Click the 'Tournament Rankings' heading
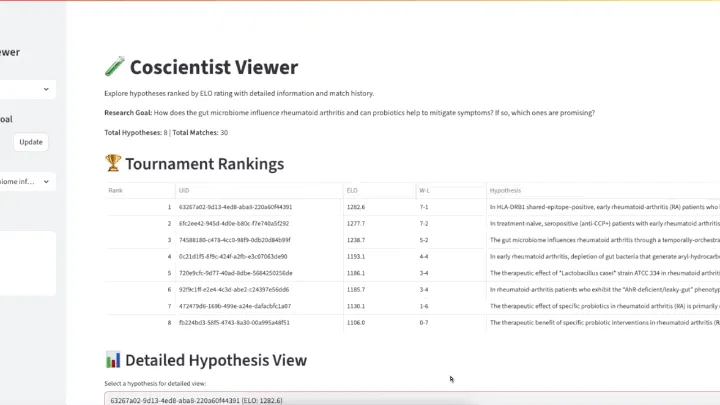Viewport: 720px width, 405px height. [x=205, y=164]
